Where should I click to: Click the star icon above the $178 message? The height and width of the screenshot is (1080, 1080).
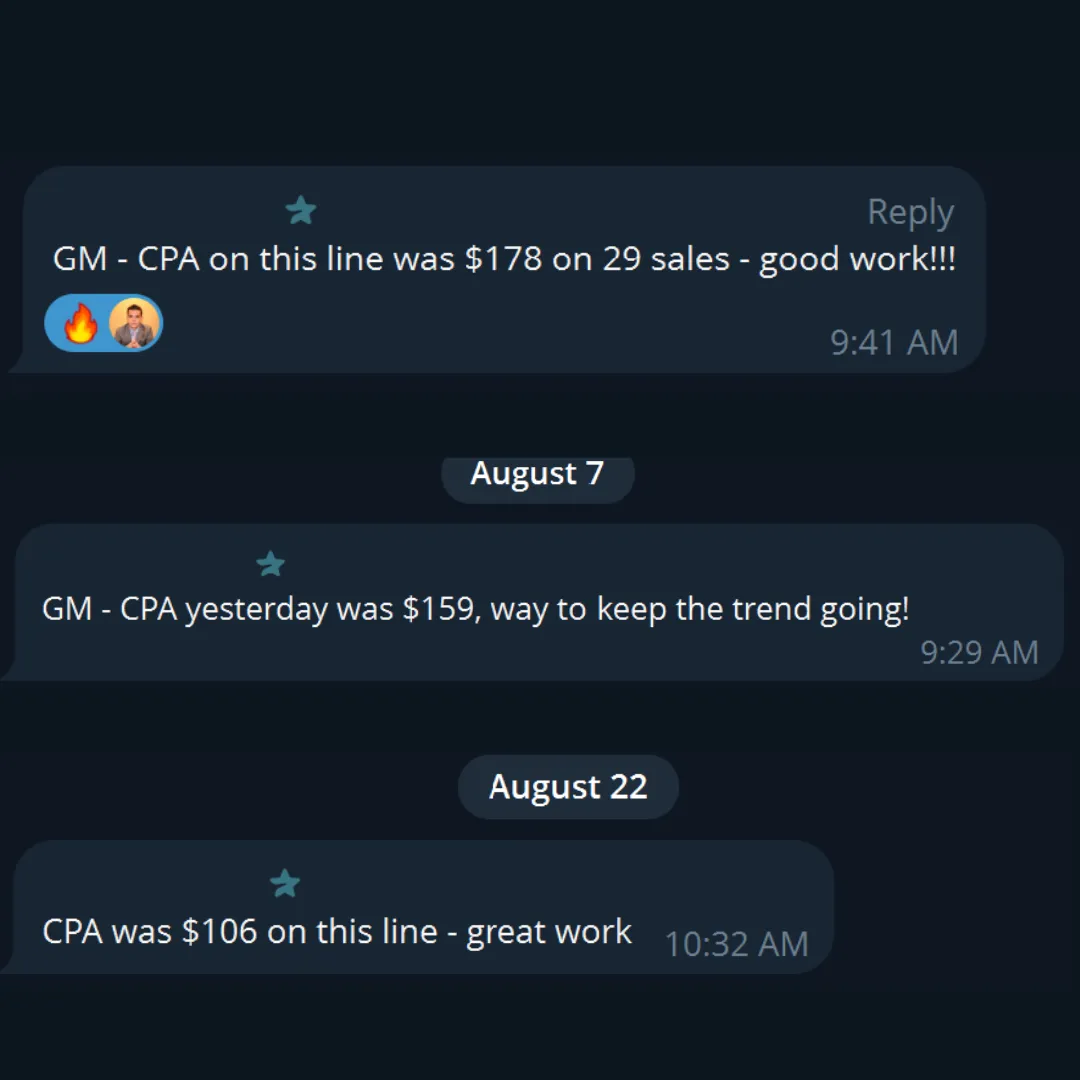pos(301,211)
